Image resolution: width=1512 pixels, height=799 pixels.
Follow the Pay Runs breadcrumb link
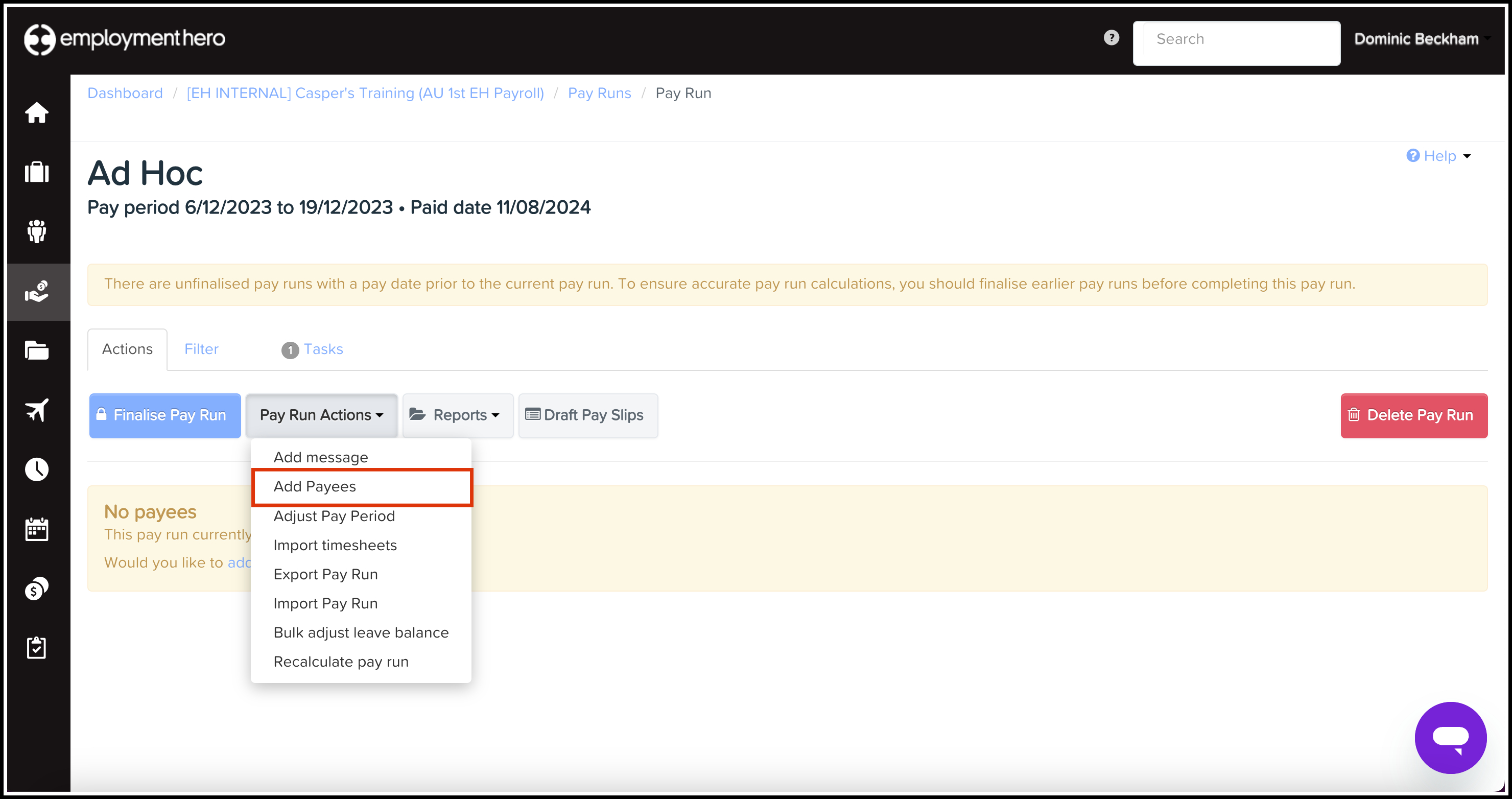point(599,93)
